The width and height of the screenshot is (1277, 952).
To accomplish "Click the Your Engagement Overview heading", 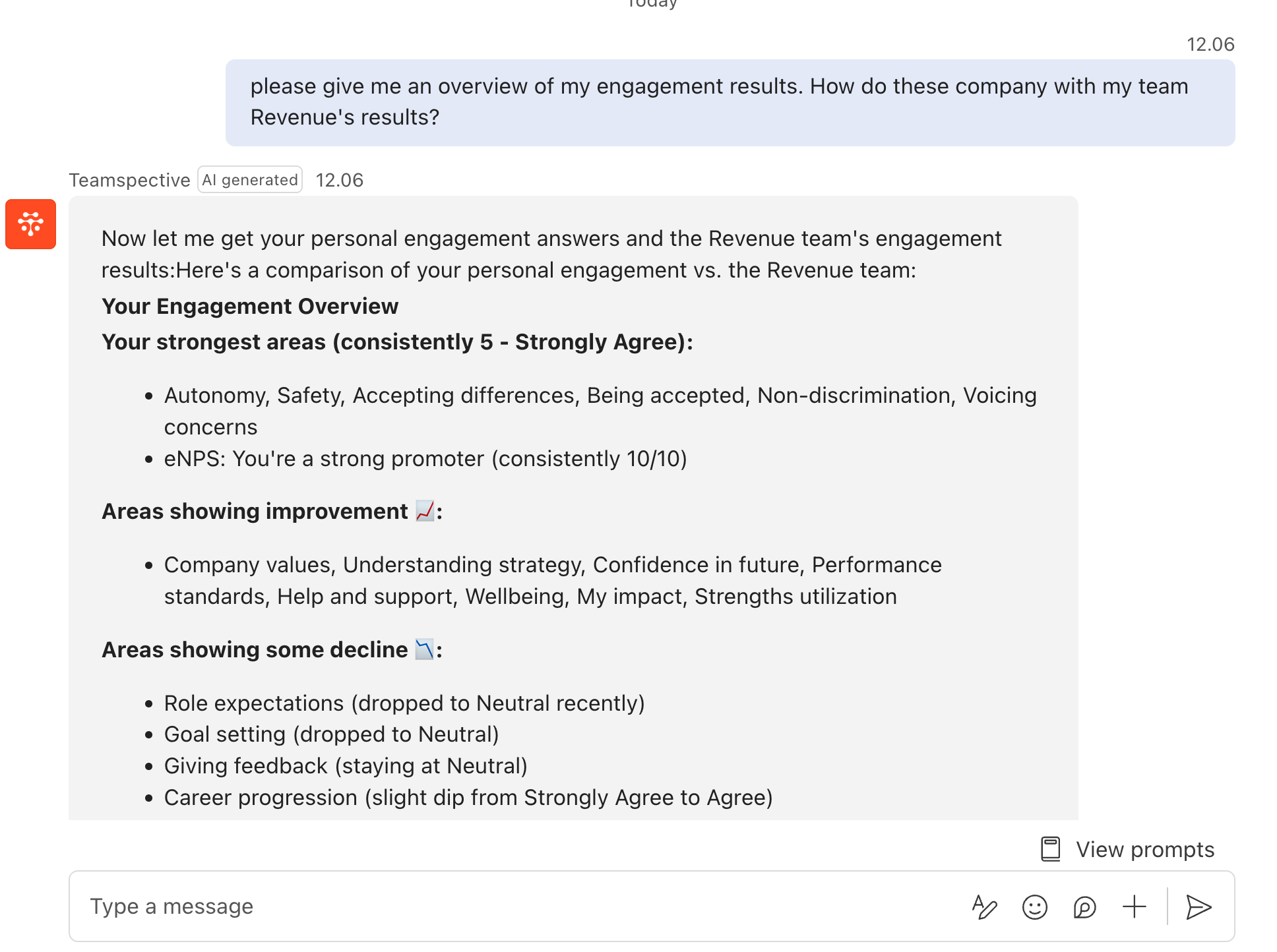I will coord(250,306).
